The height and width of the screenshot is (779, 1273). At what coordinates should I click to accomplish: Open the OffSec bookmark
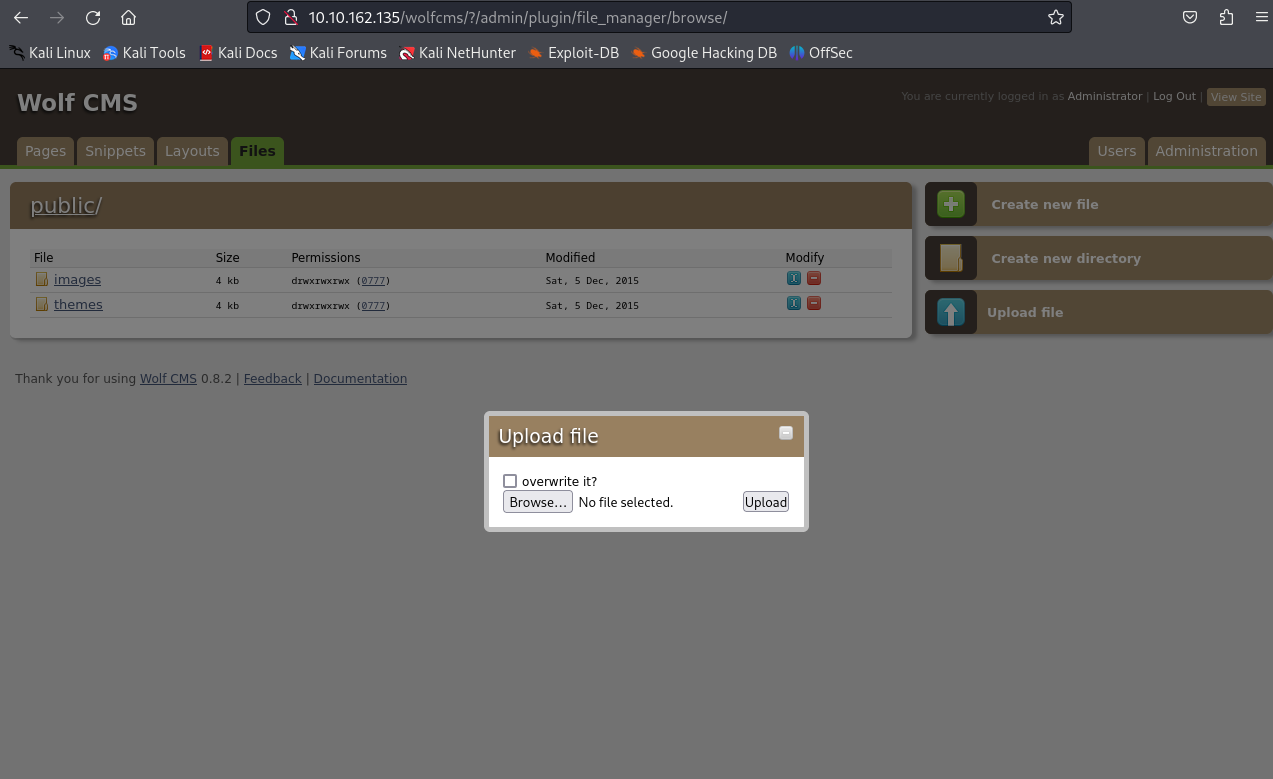[821, 53]
